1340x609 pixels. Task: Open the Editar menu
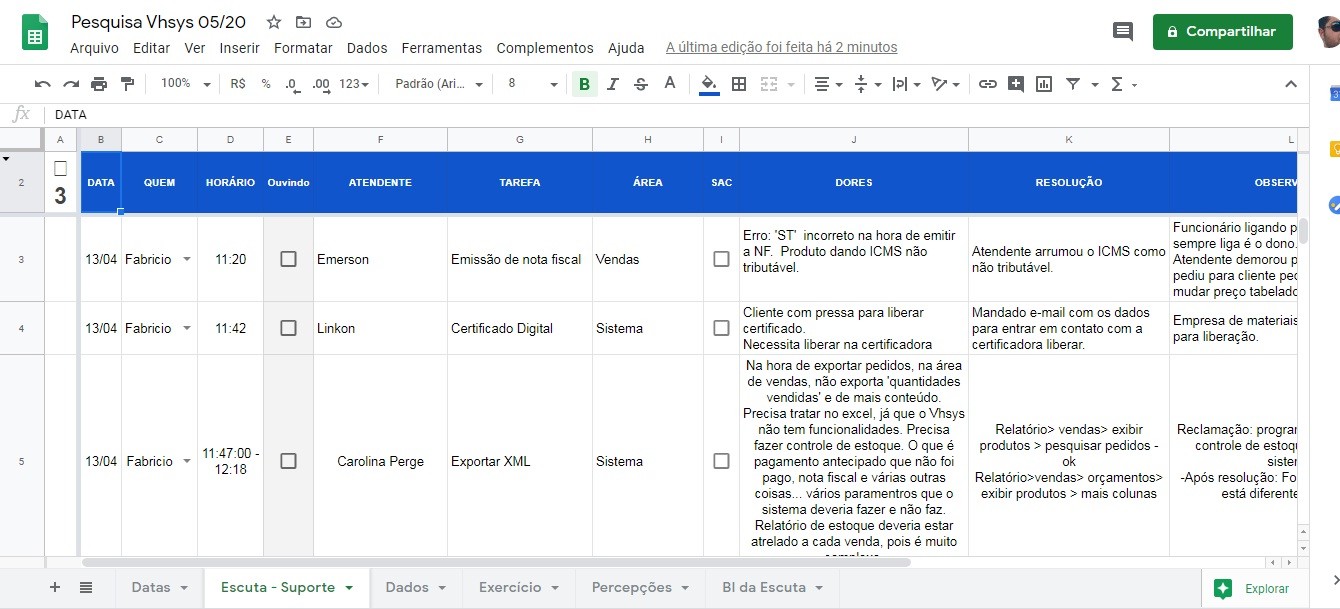coord(151,48)
